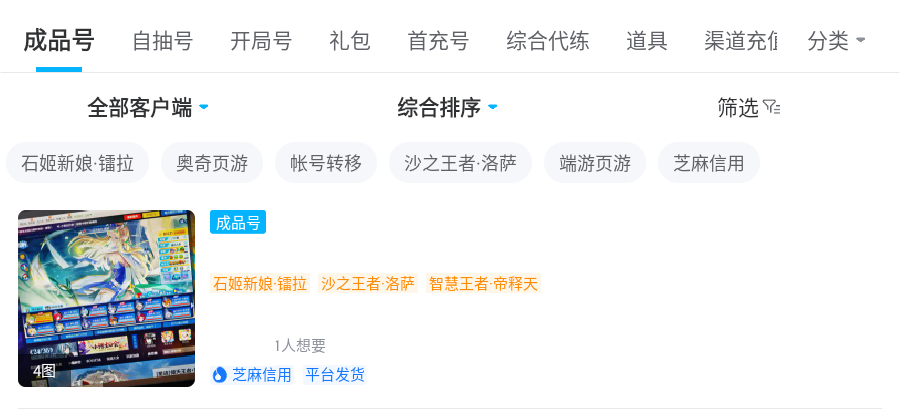Toggle the 奥奇页游 filter chip

tap(213, 163)
